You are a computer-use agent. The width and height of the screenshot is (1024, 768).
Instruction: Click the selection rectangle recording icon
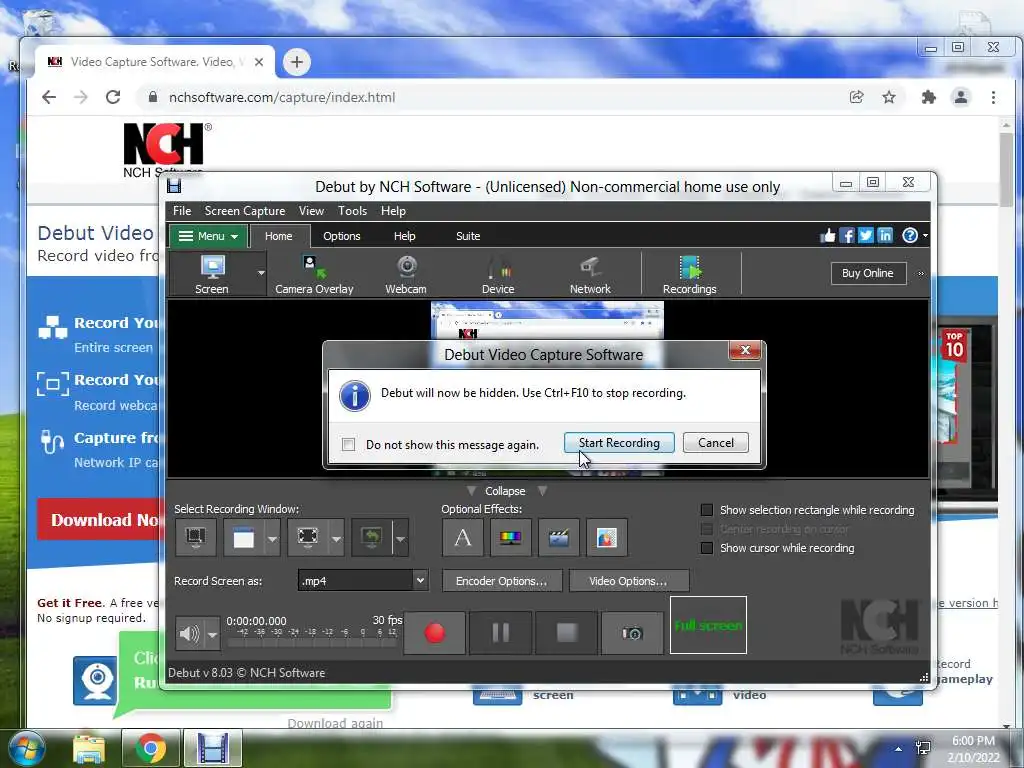308,537
